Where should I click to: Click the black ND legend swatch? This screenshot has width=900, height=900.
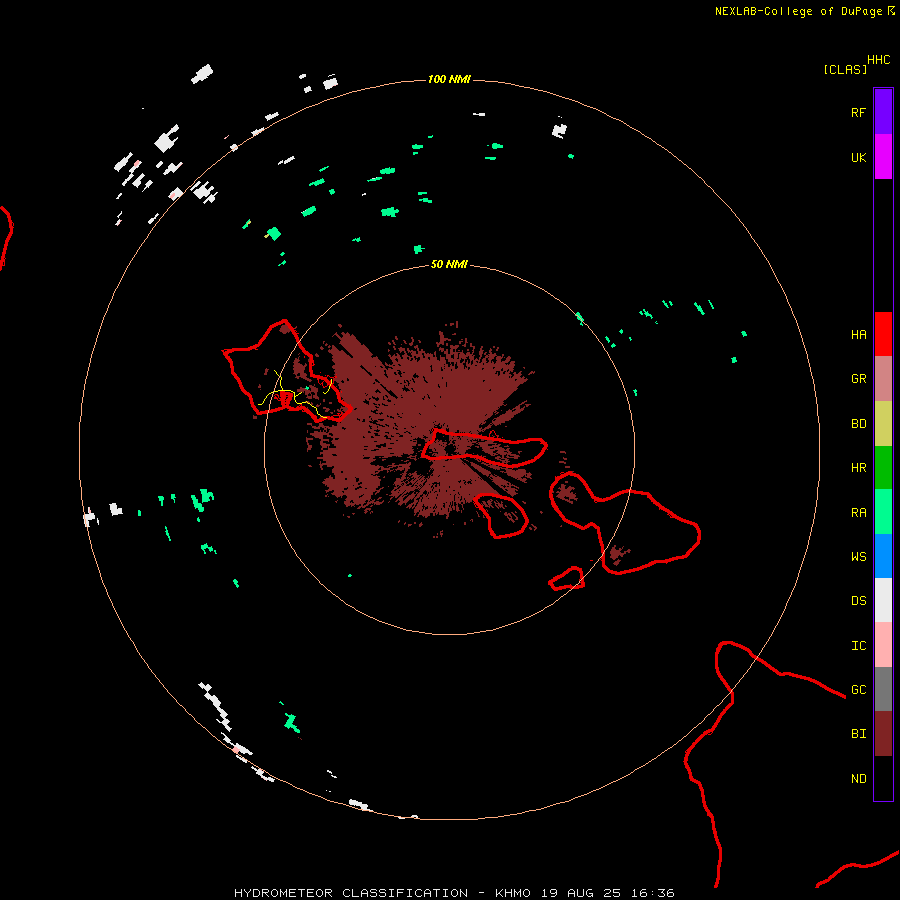883,778
